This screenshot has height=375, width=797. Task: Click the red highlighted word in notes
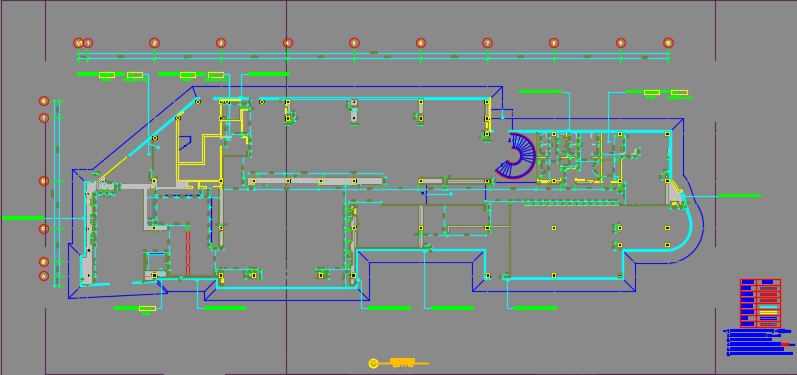click(x=785, y=345)
